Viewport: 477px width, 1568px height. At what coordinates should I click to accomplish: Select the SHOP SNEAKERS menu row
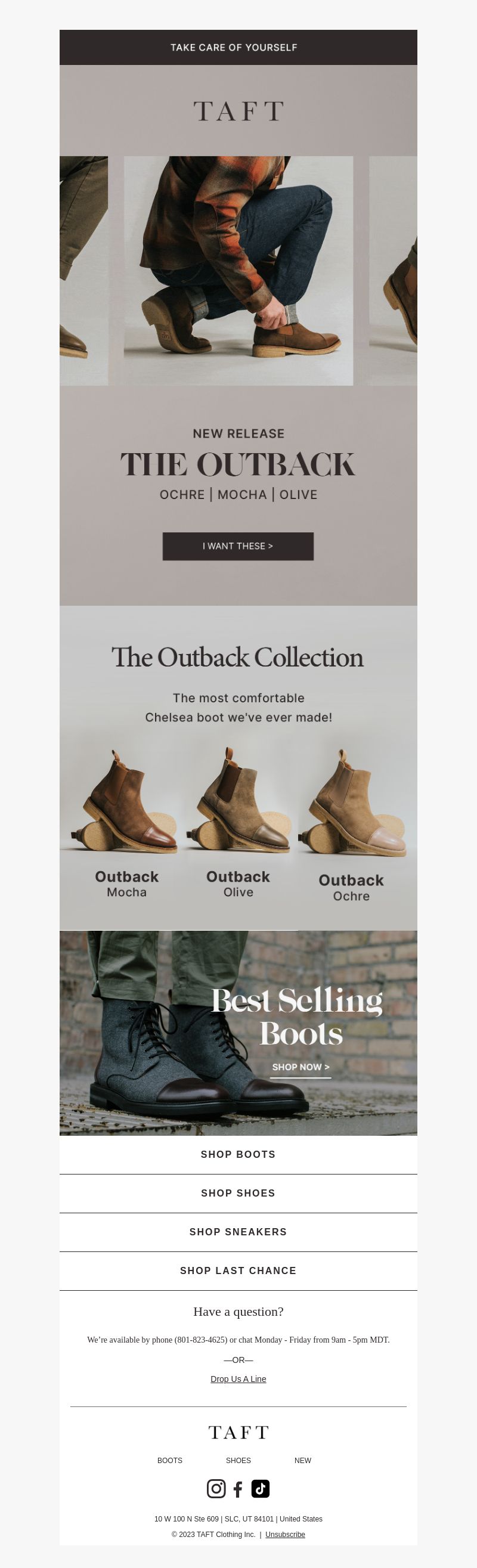[x=238, y=1232]
